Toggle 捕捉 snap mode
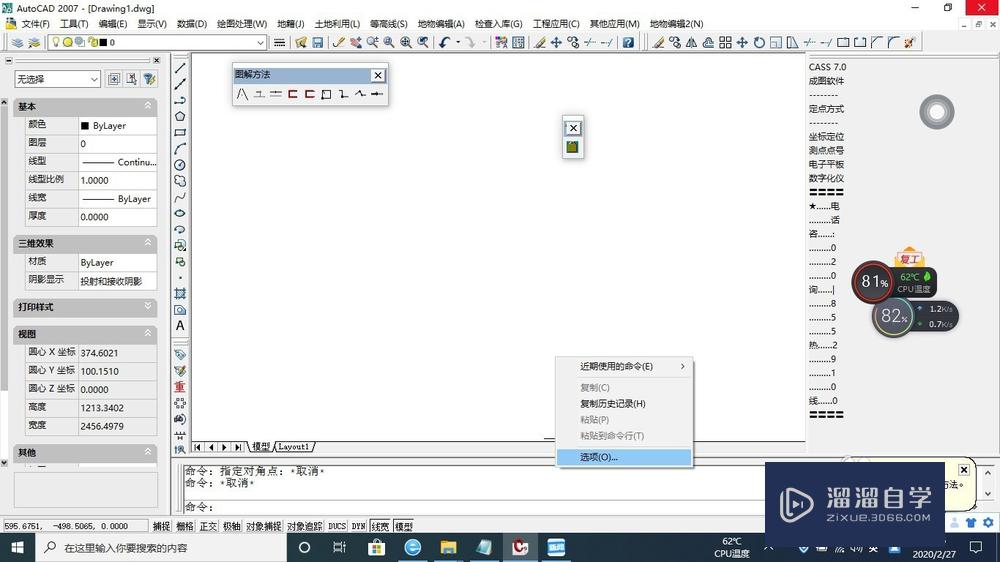 click(x=161, y=526)
